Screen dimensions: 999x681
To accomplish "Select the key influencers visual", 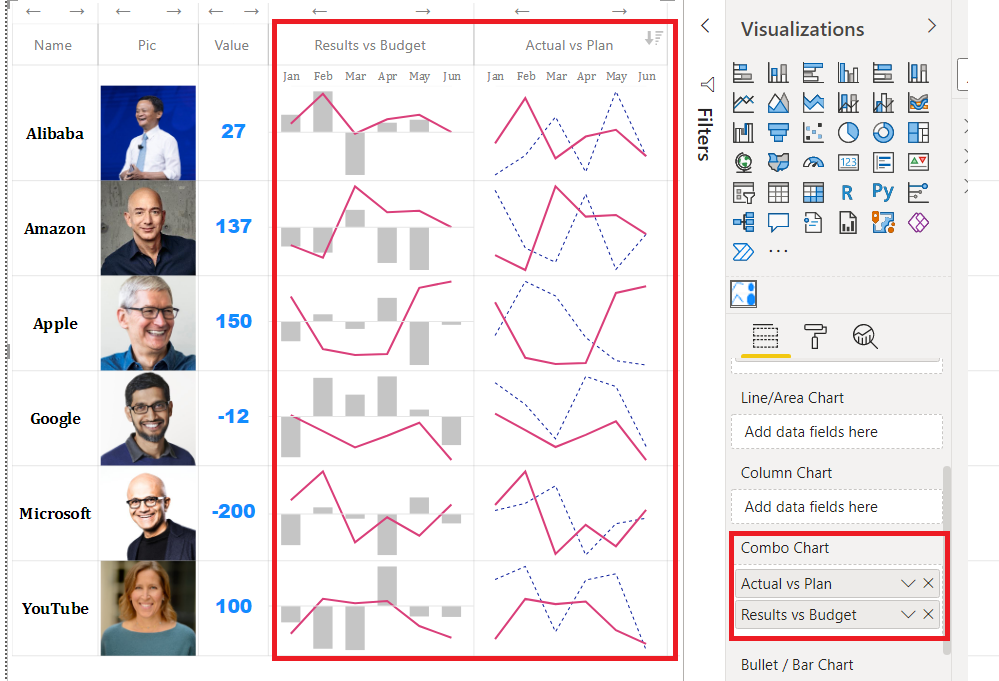I will (918, 192).
